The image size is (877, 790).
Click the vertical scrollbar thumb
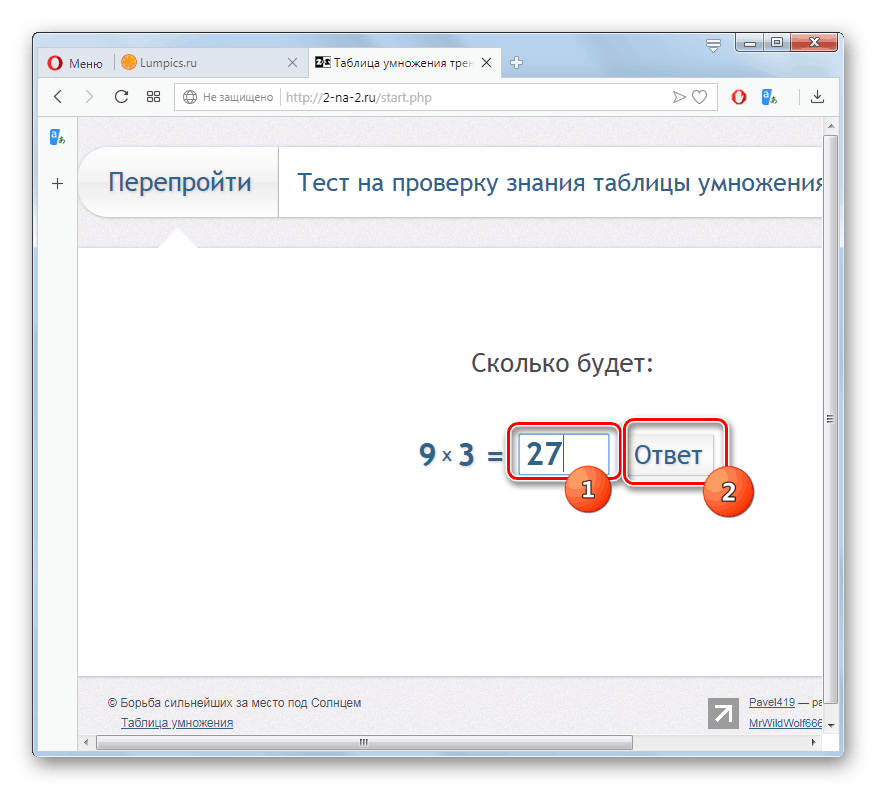pos(831,418)
